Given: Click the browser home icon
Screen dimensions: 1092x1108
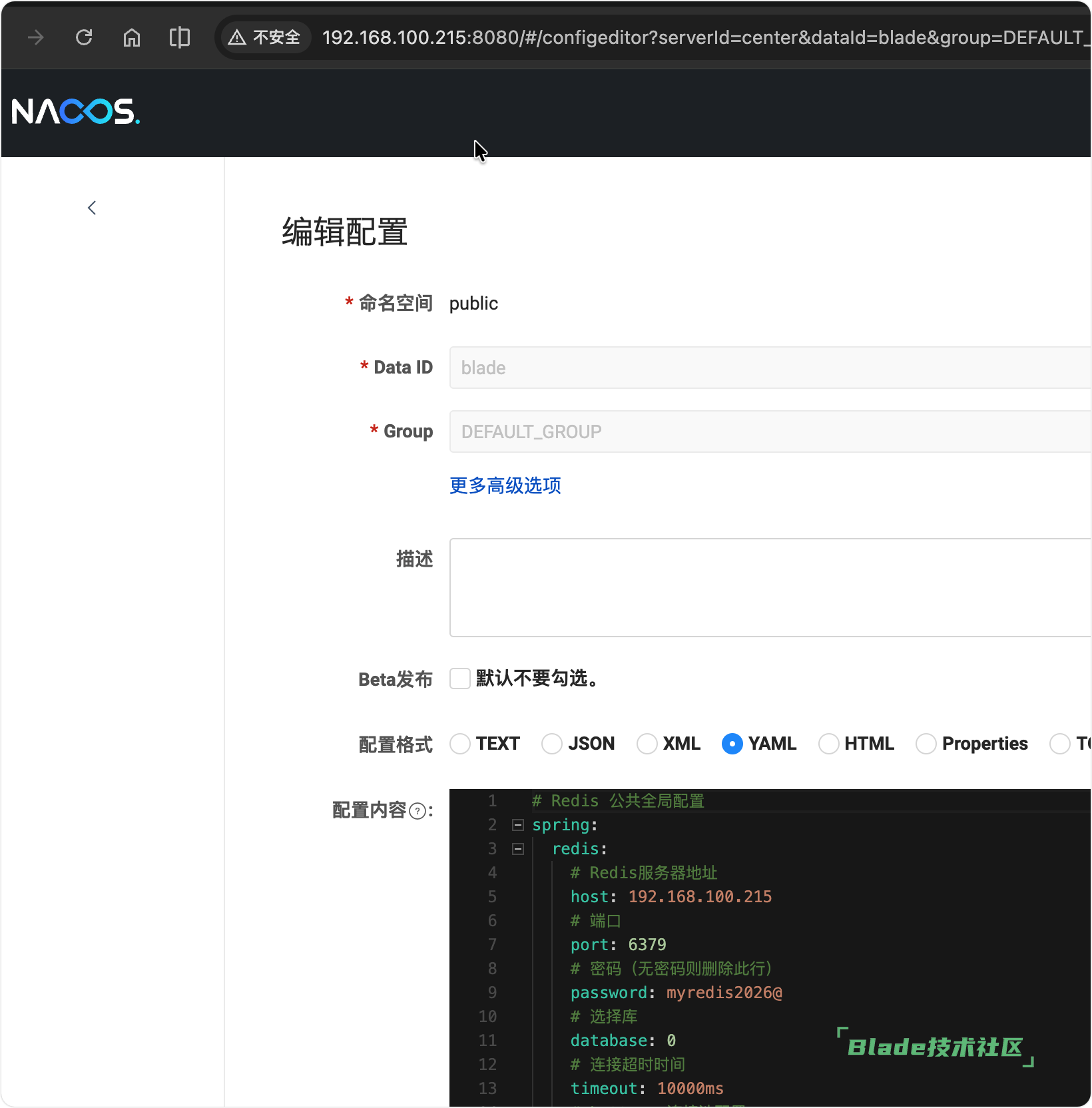Looking at the screenshot, I should coord(132,37).
